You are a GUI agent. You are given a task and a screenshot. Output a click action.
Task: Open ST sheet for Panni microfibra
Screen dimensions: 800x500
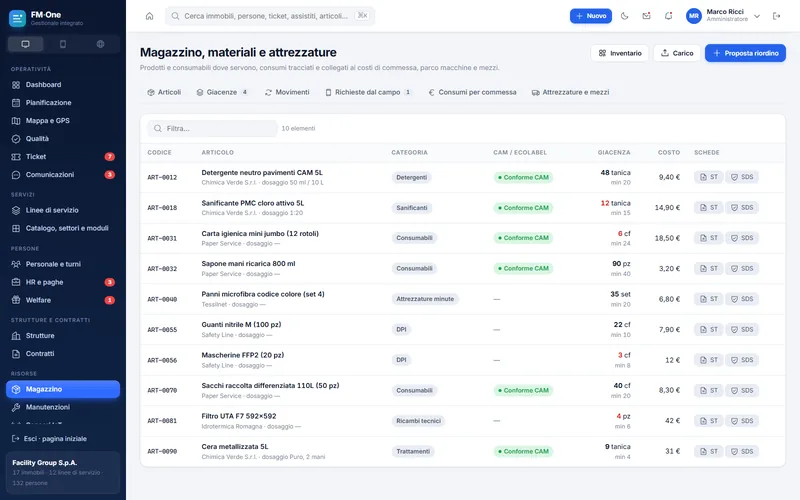coord(709,299)
